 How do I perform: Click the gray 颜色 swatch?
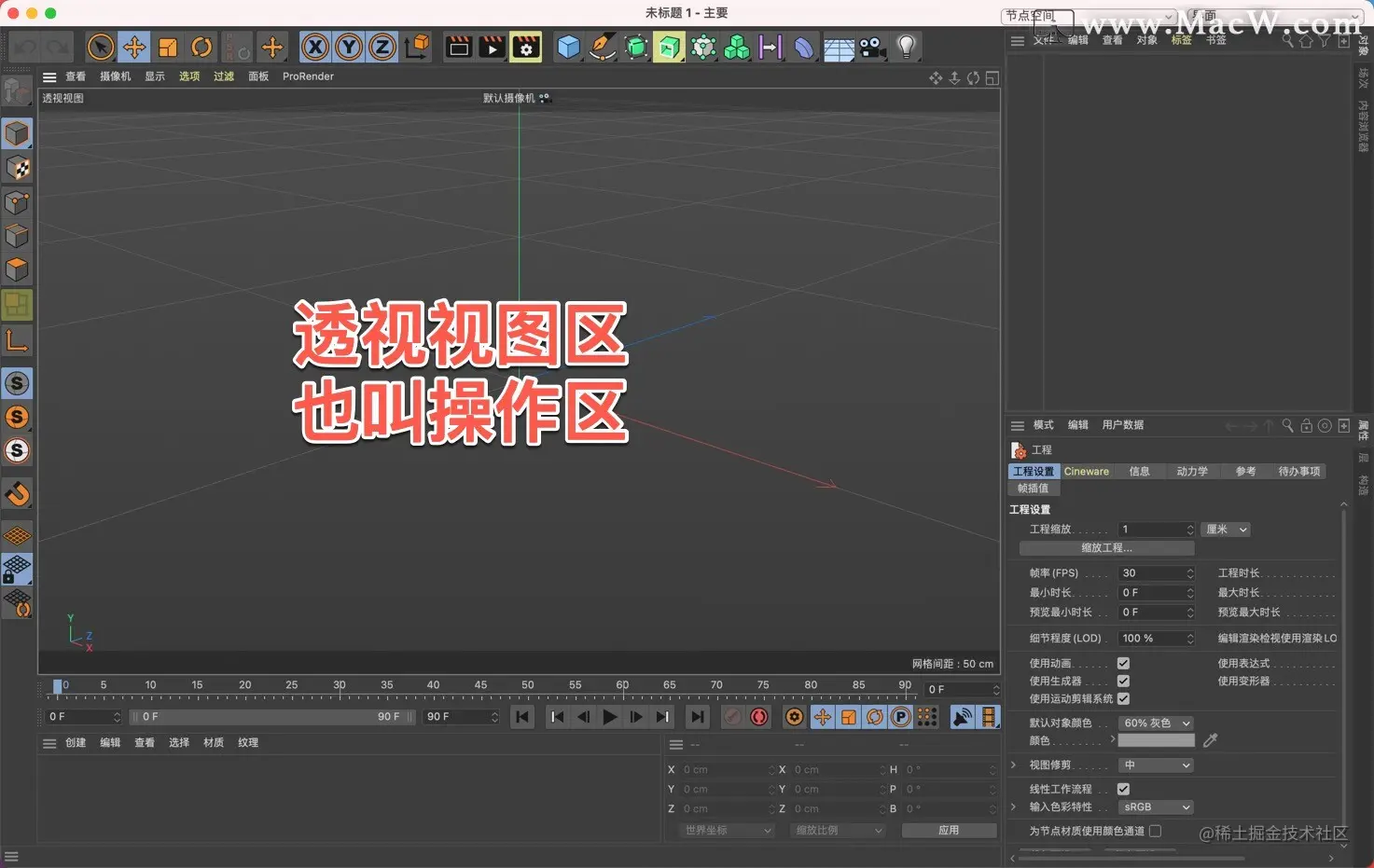coord(1157,740)
